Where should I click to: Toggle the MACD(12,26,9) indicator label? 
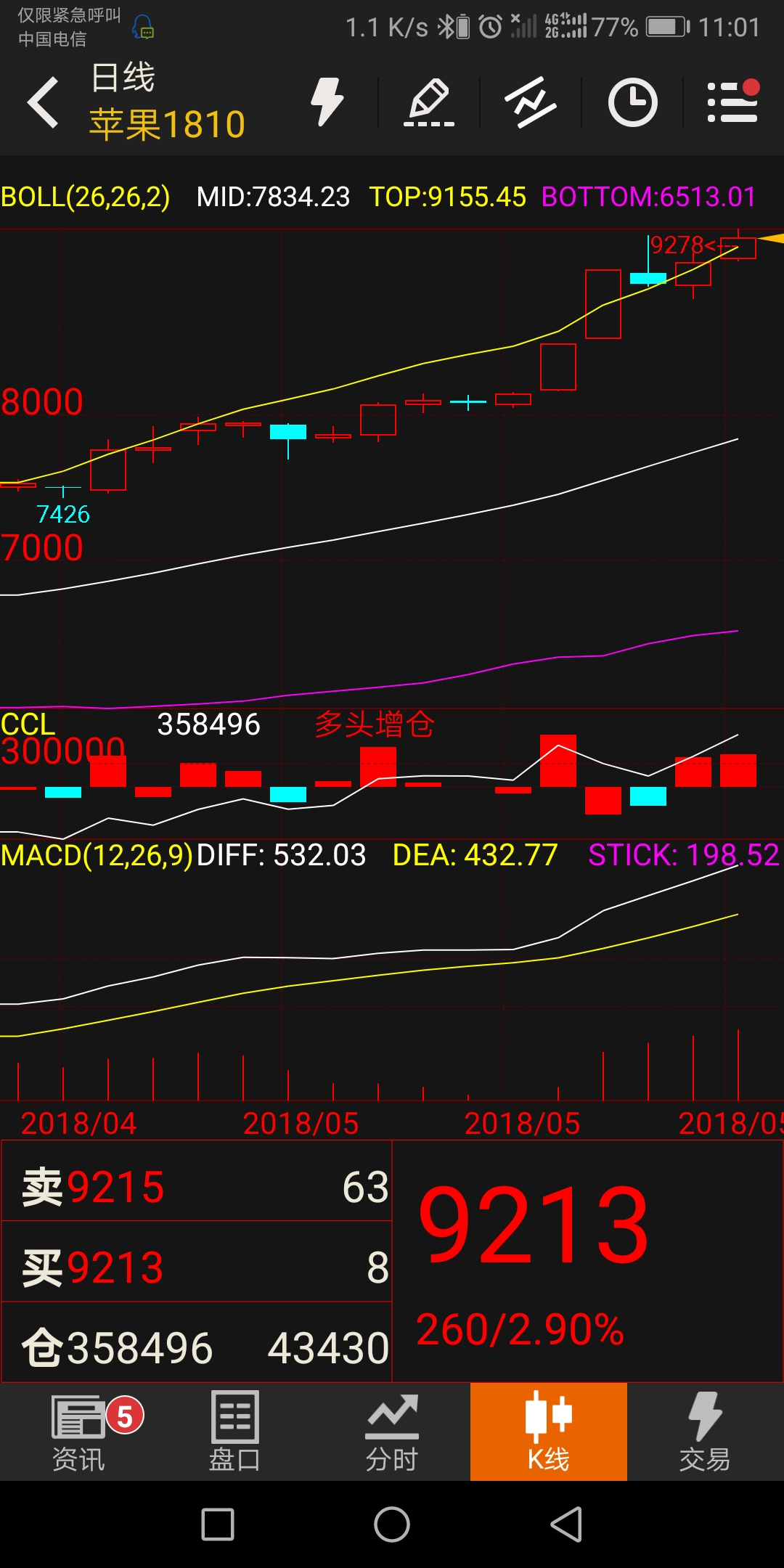97,855
